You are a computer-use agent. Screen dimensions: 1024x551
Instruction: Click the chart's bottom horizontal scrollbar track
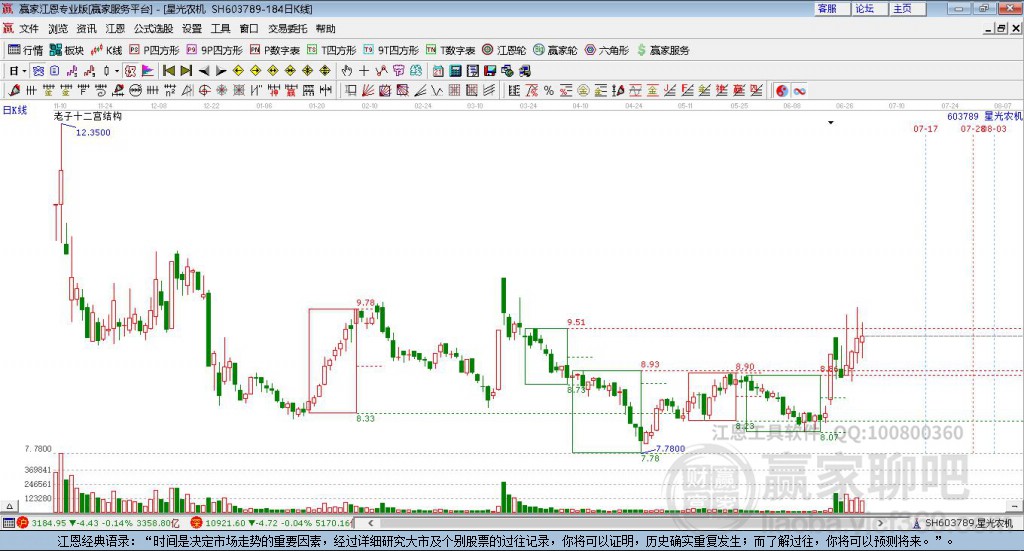point(626,523)
